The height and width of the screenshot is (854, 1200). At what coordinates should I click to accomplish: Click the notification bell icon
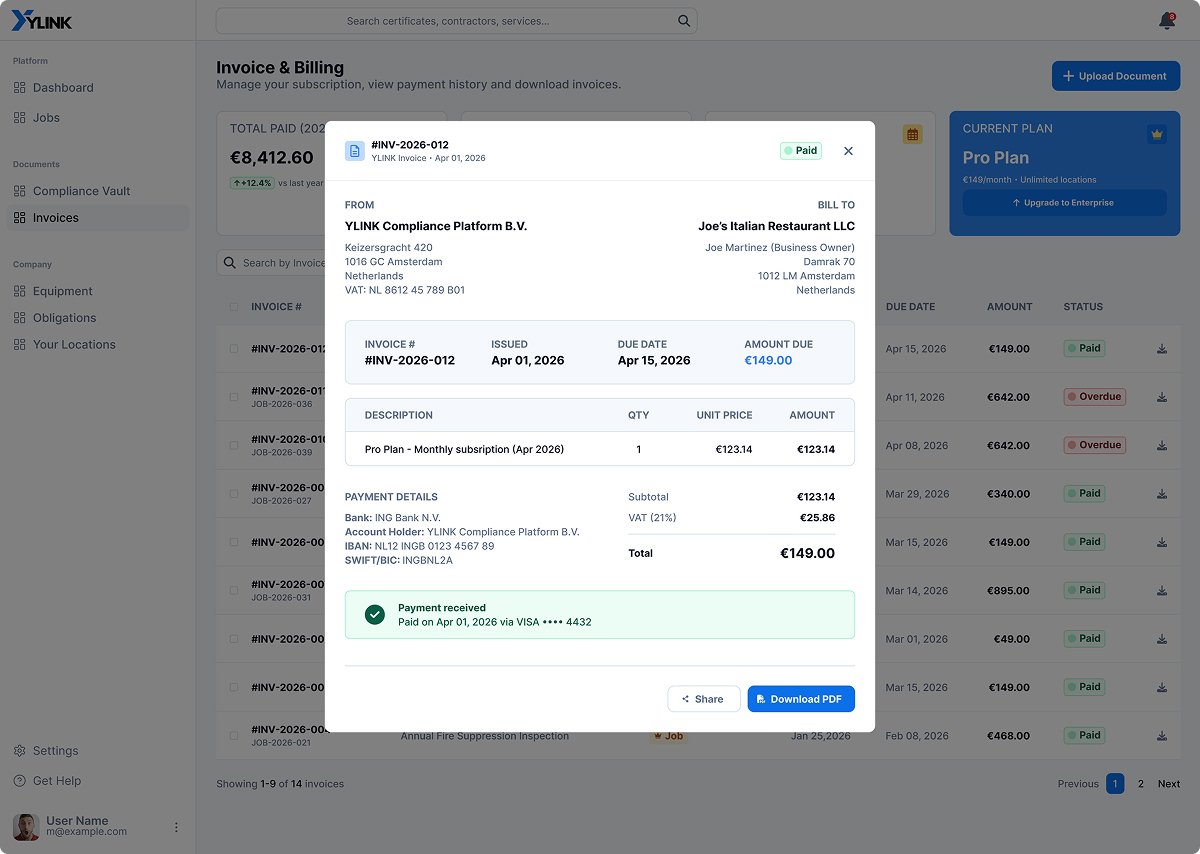pos(1166,21)
